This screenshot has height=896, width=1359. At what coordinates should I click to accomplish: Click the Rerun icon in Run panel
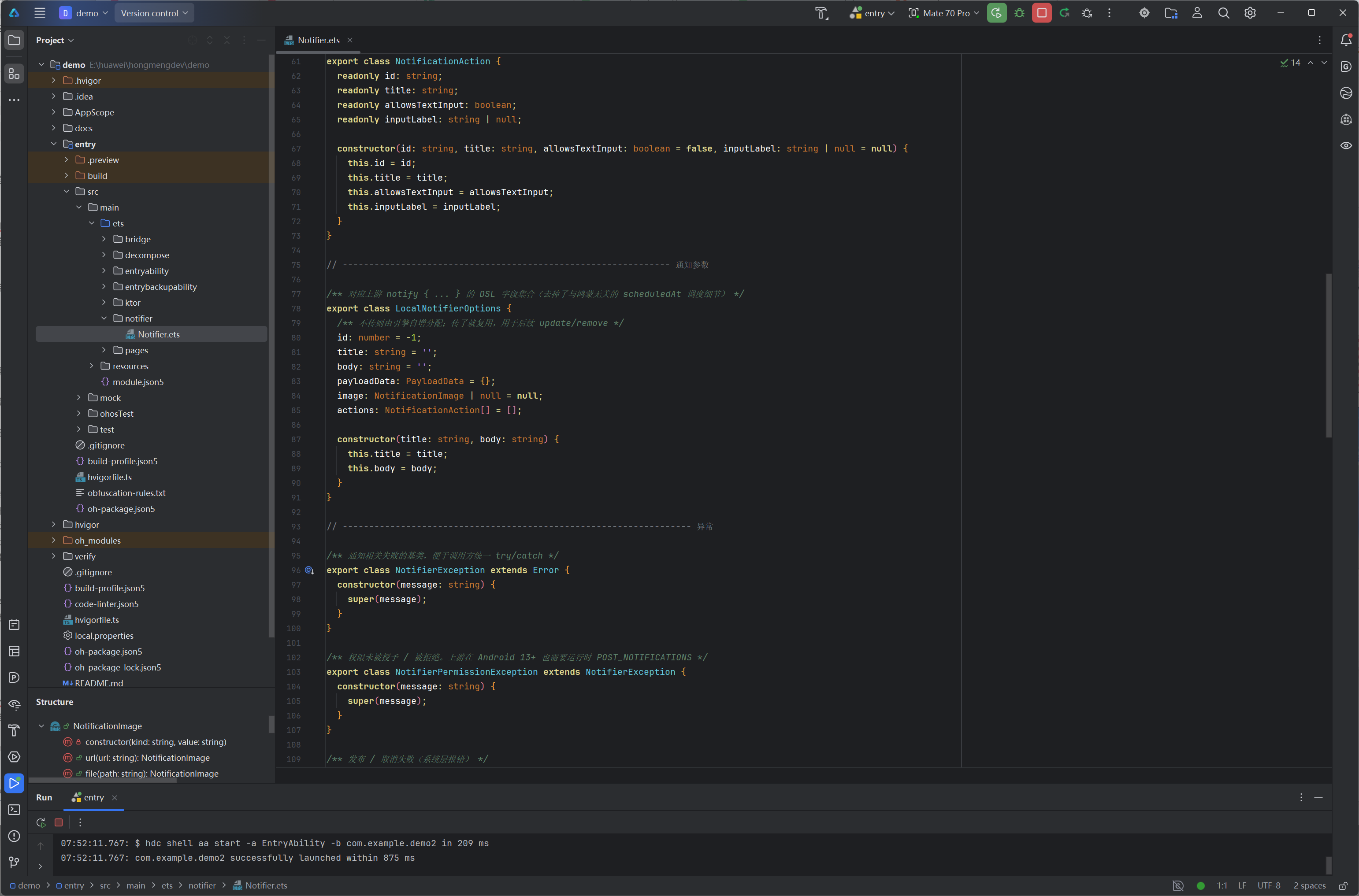click(41, 822)
